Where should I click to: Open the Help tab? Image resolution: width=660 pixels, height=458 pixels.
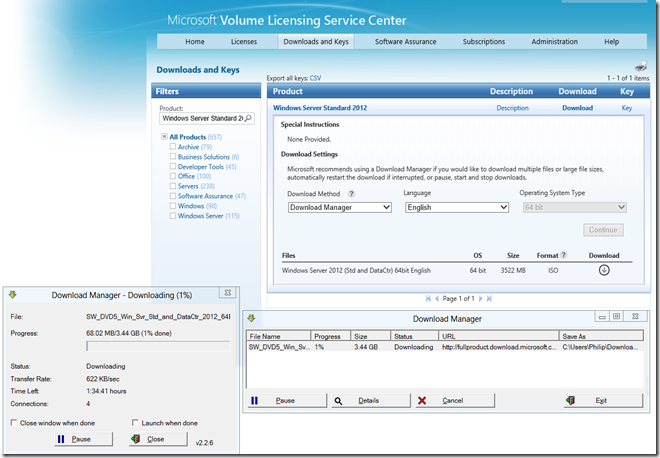pos(612,42)
